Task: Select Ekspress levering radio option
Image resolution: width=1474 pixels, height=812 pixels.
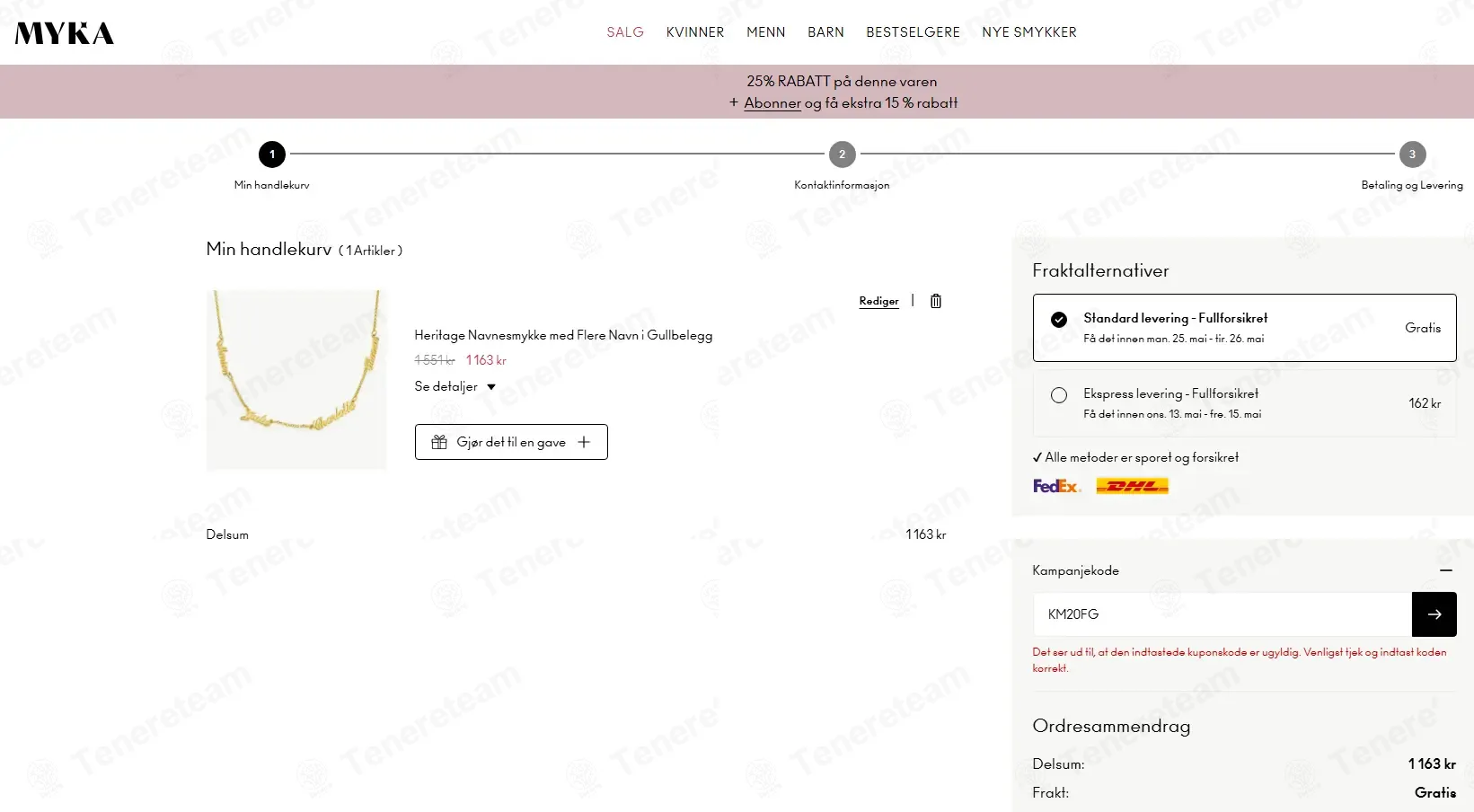Action: coord(1059,395)
